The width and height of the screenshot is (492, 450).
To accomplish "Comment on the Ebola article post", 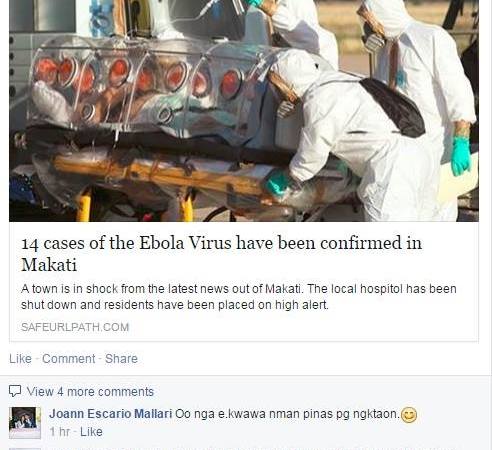I will [69, 359].
